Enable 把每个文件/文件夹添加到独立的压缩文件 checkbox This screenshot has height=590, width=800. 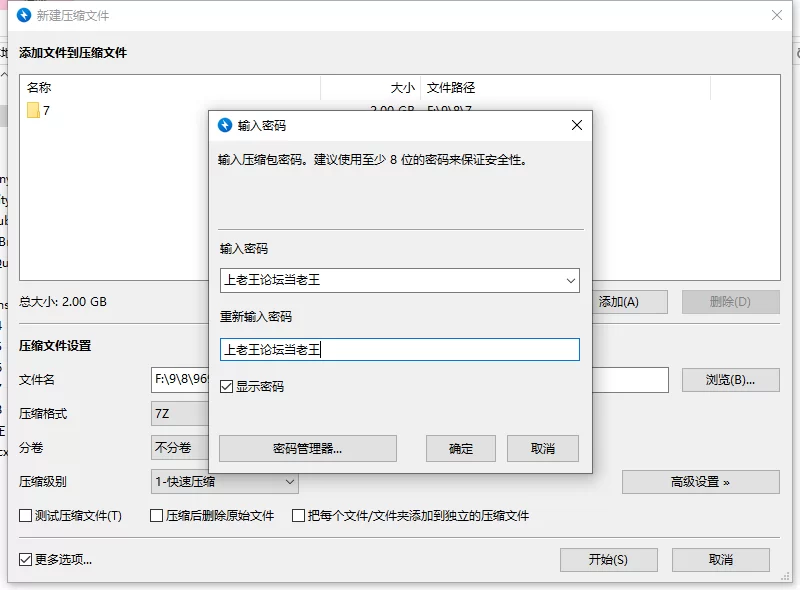298,515
